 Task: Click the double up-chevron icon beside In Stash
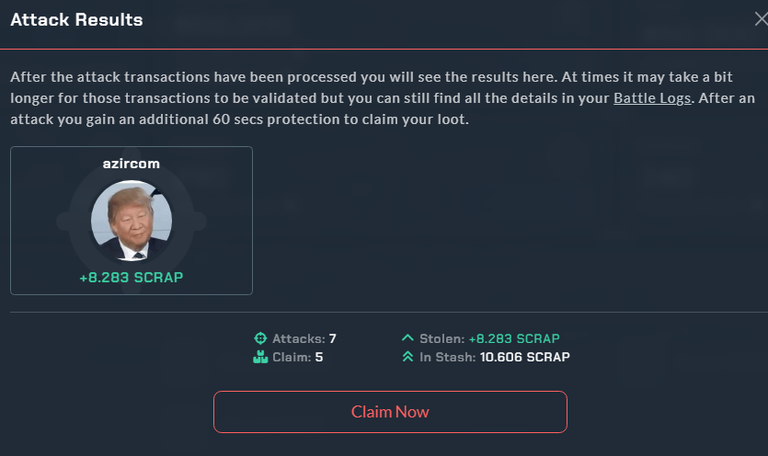point(408,357)
